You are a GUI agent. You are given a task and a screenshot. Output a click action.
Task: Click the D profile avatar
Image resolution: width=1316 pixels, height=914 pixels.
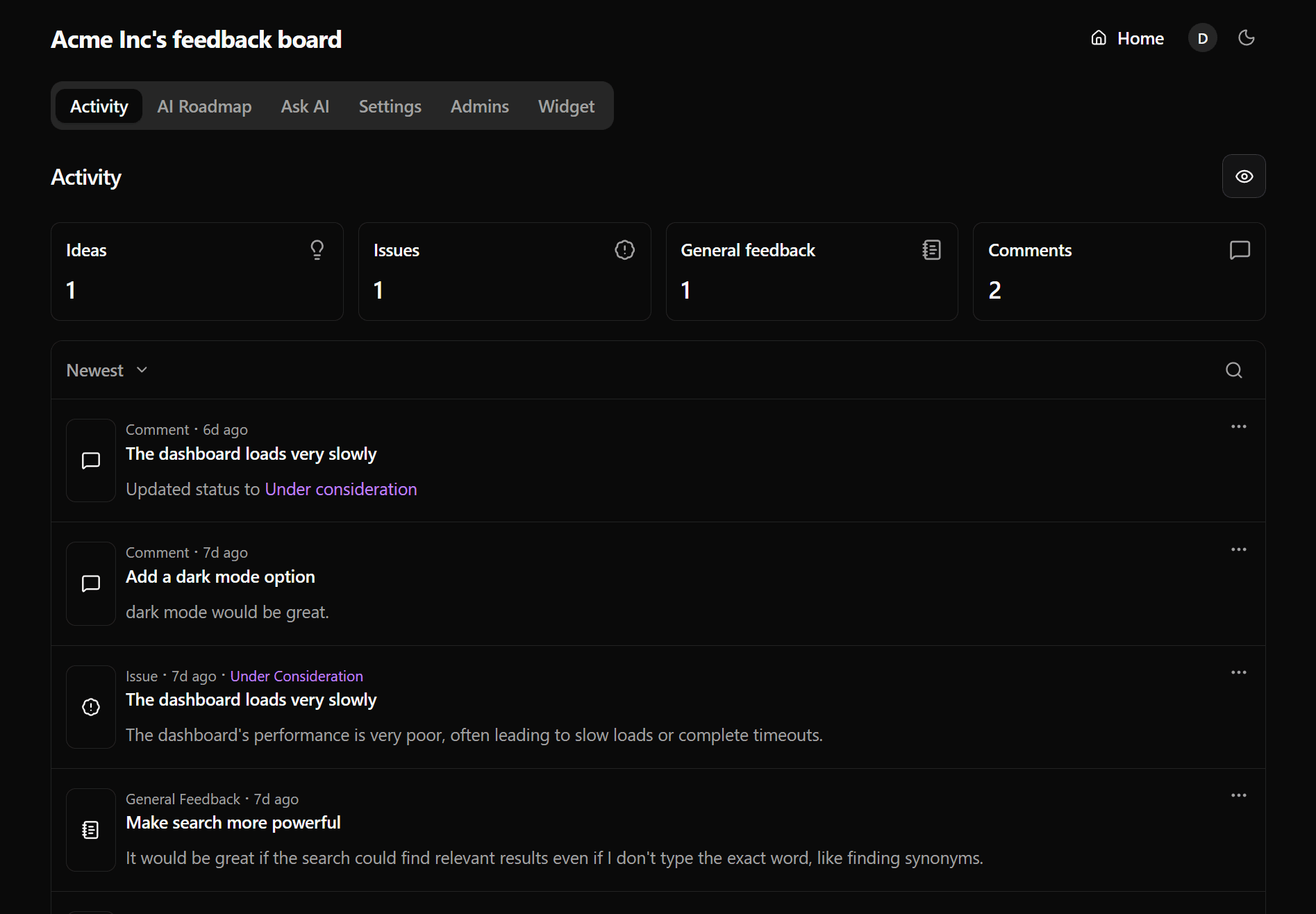click(x=1202, y=38)
